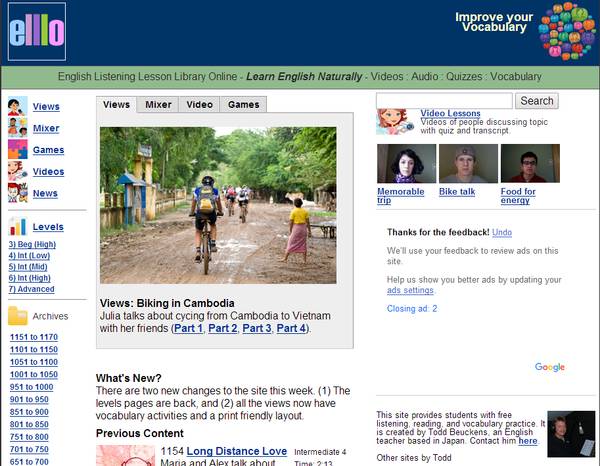Open the Memorable trip video thumbnail
600x466 pixels.
406,164
